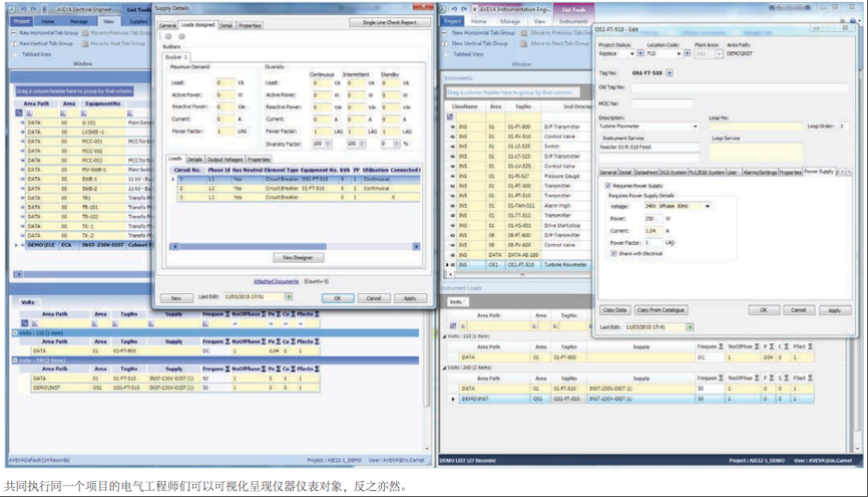Open the Voltage dropdown showing 240V
This screenshot has width=868, height=498.
[x=707, y=206]
